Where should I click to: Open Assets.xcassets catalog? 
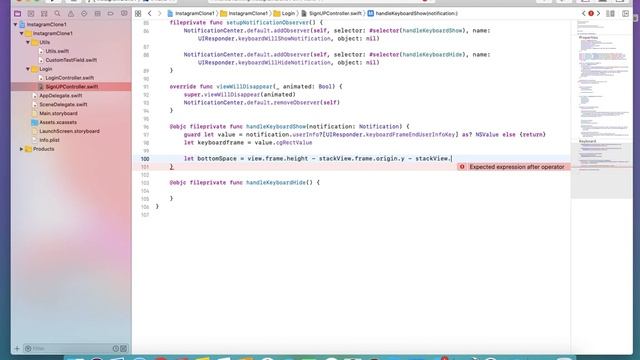click(x=58, y=122)
